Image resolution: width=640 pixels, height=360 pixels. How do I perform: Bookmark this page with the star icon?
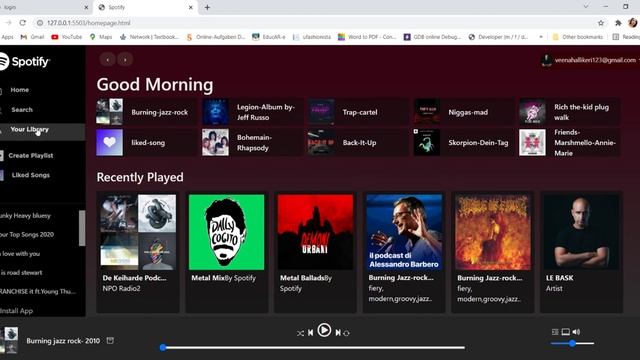coord(601,23)
